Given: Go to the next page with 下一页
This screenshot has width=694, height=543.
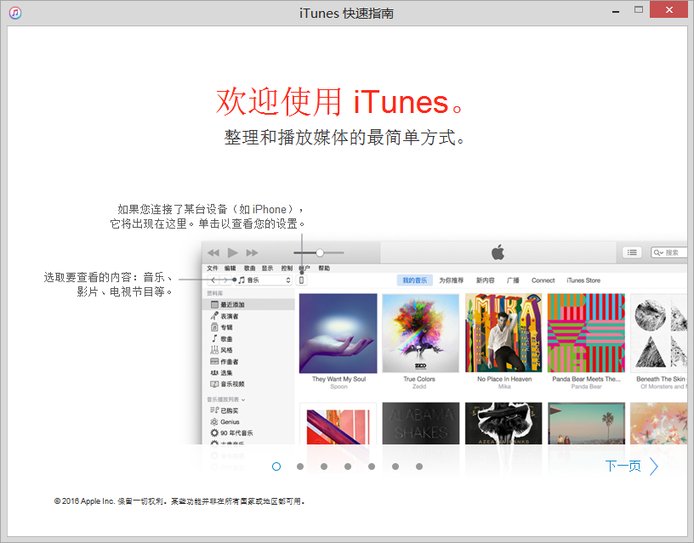Looking at the screenshot, I should click(632, 466).
